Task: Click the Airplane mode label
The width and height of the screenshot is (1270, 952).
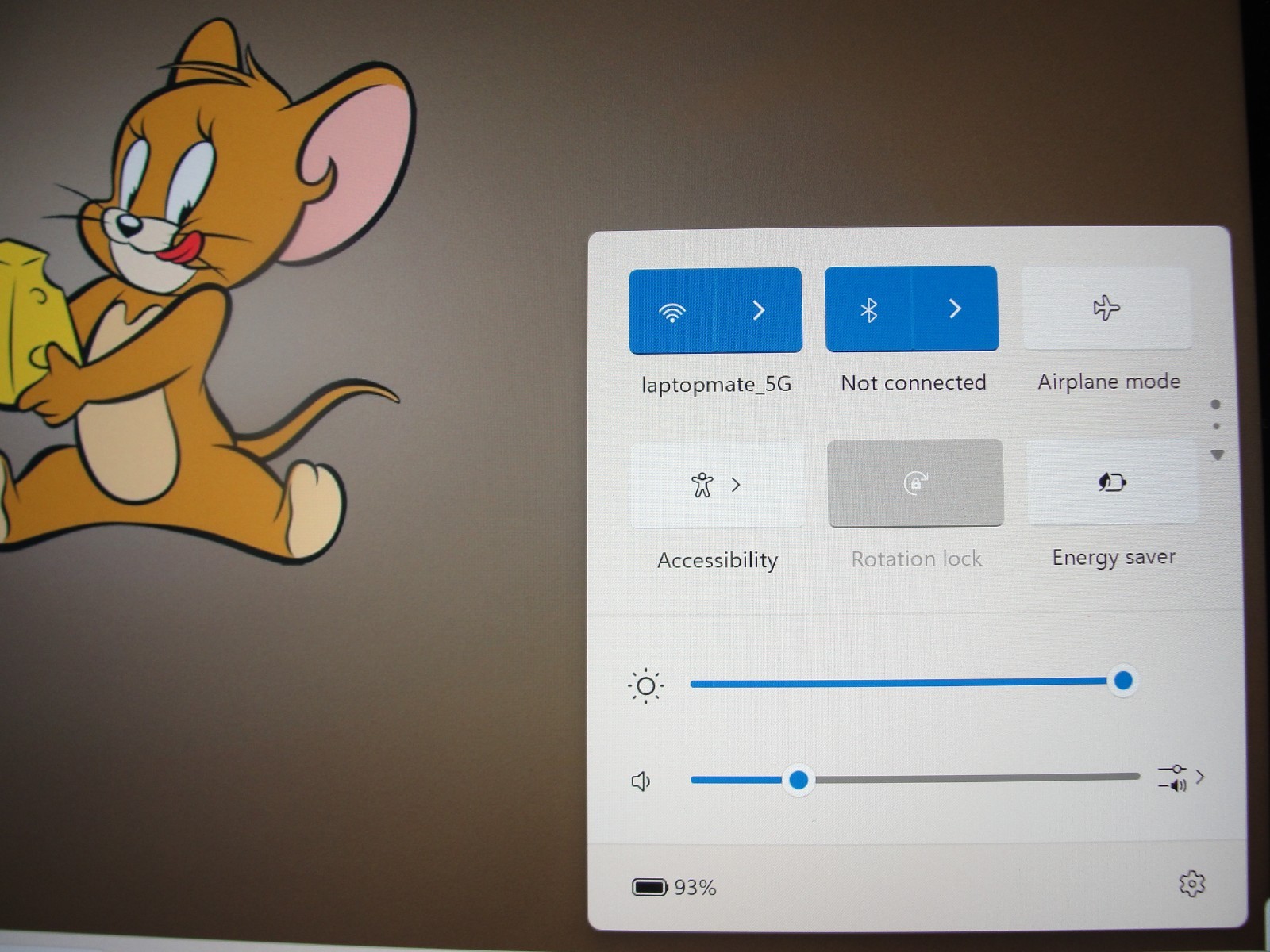Action: coord(1109,382)
